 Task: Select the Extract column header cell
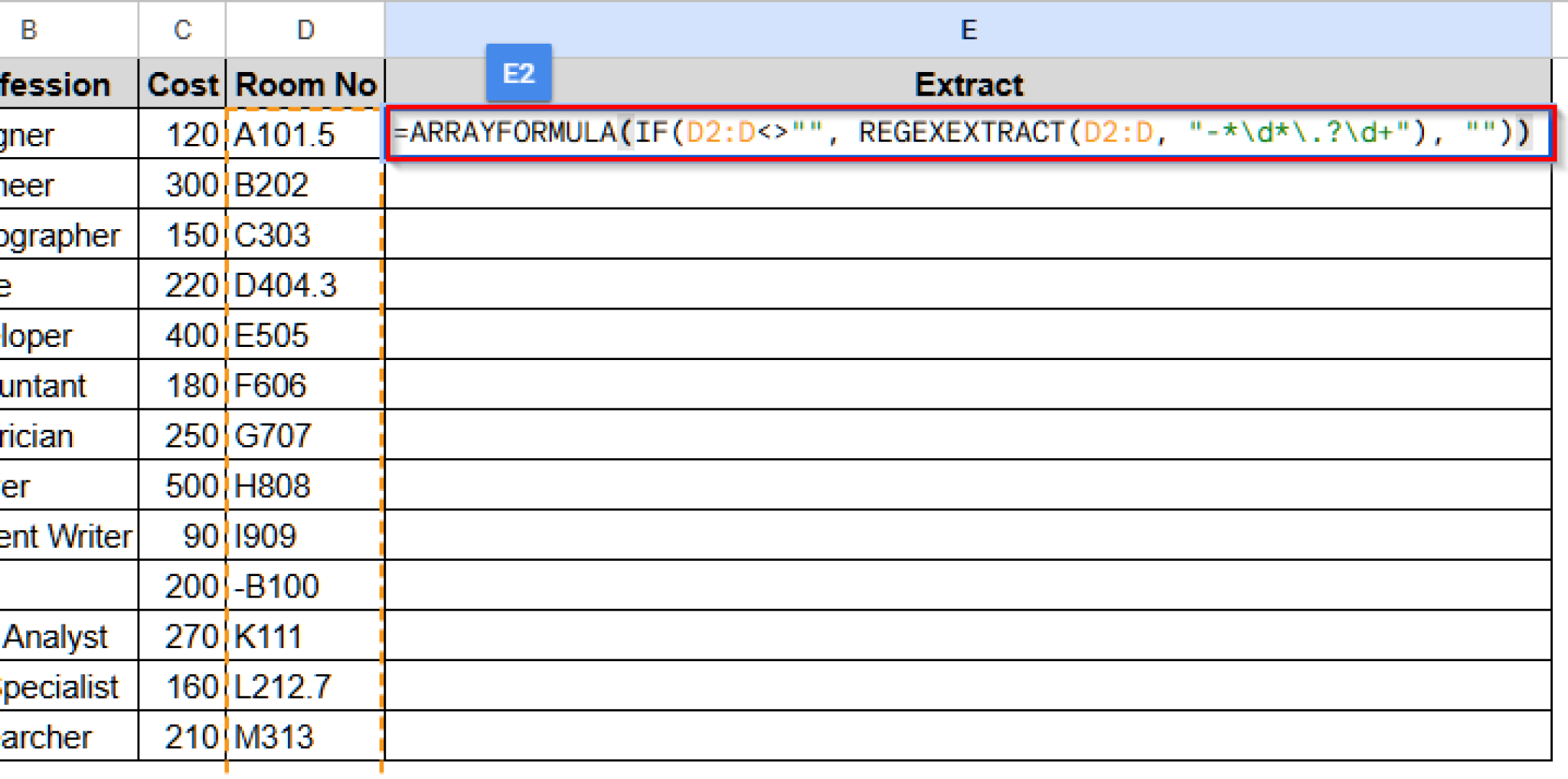click(969, 84)
